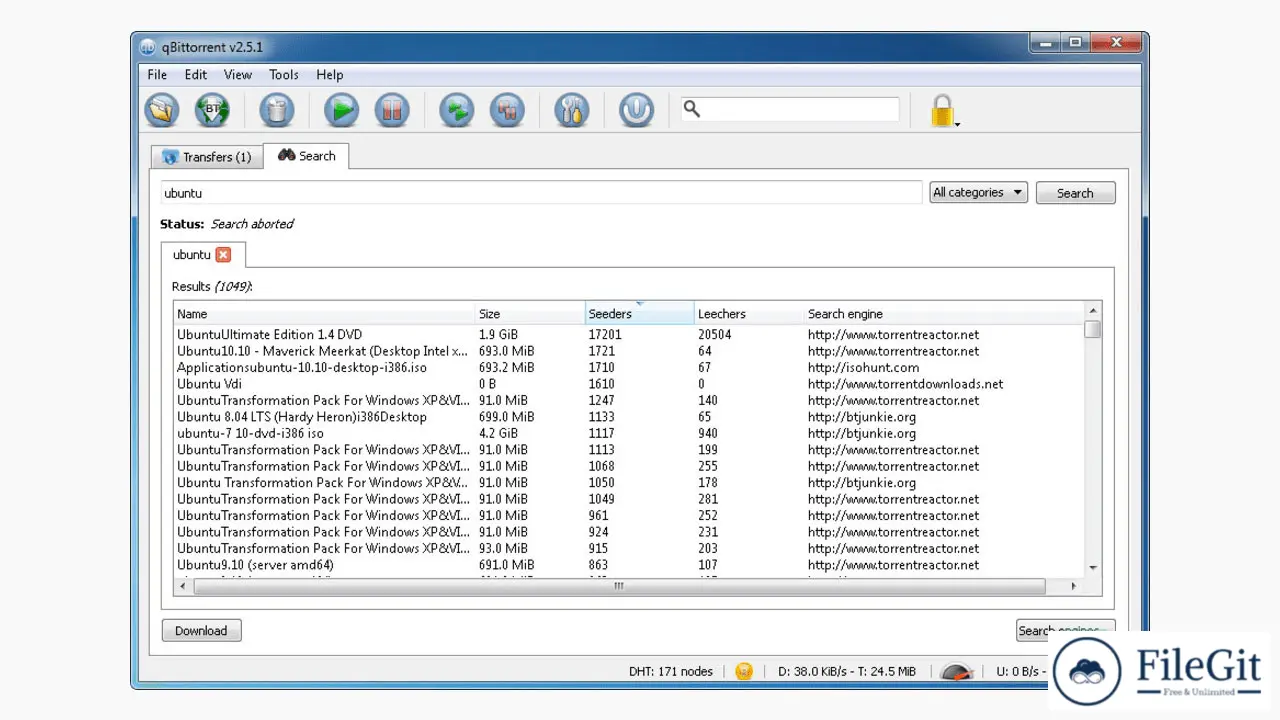Click the download speed status text

pyautogui.click(x=847, y=671)
